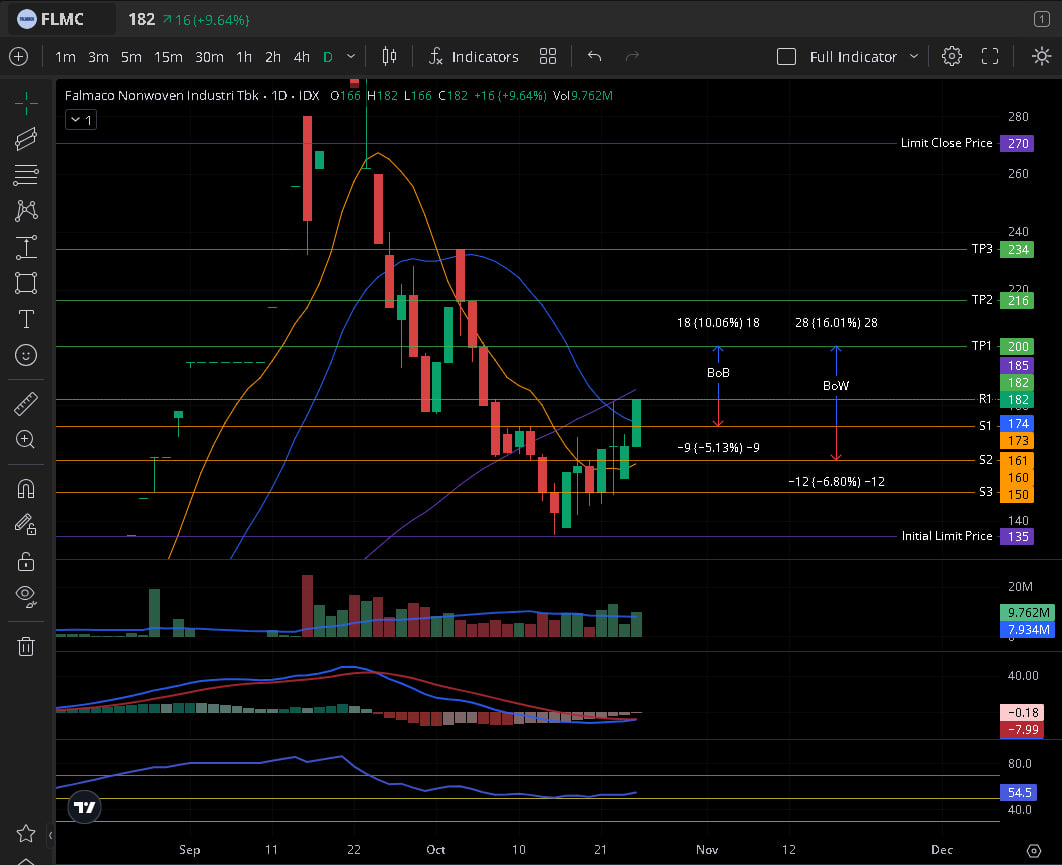Viewport: 1062px width, 865px height.
Task: Open the Full Indicator dropdown arrow
Action: coord(914,56)
